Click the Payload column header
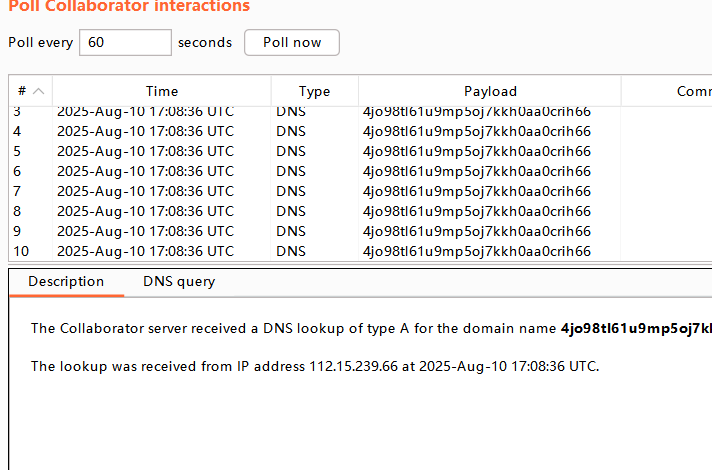The width and height of the screenshot is (712, 470). 490,91
